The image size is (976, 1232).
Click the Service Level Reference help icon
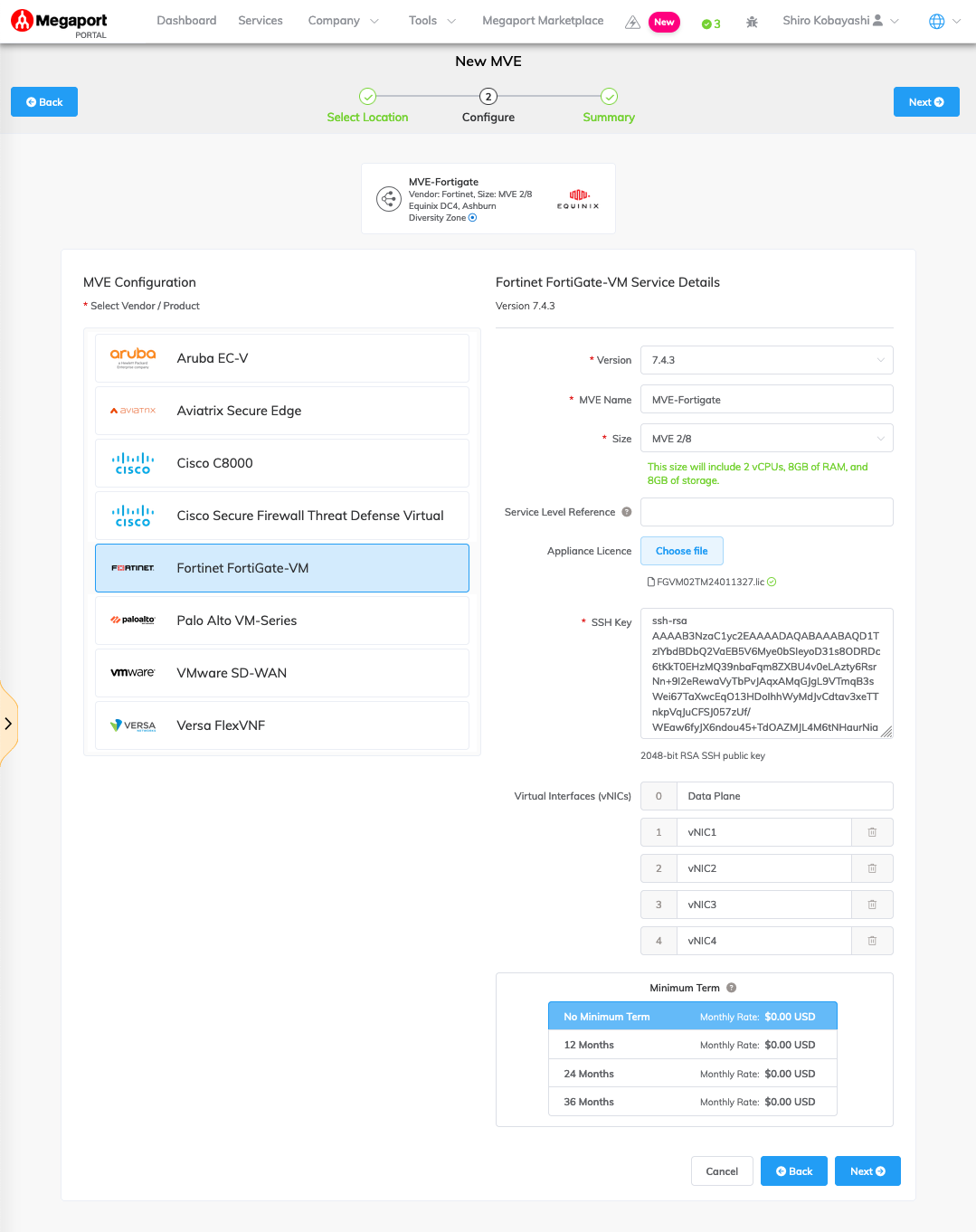pos(627,512)
